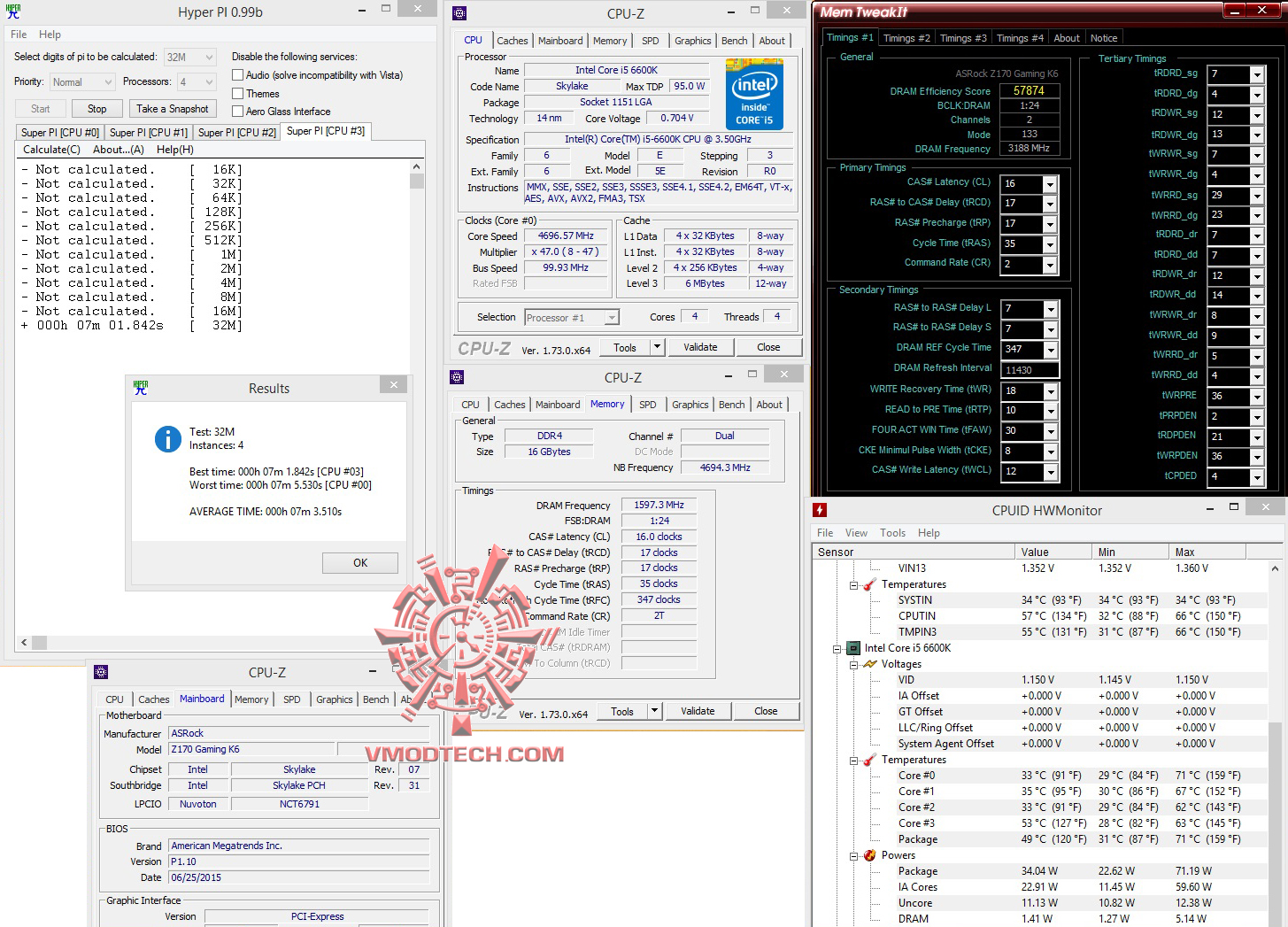Open the View menu in HWMonitor
The height and width of the screenshot is (927, 1288).
[x=856, y=533]
